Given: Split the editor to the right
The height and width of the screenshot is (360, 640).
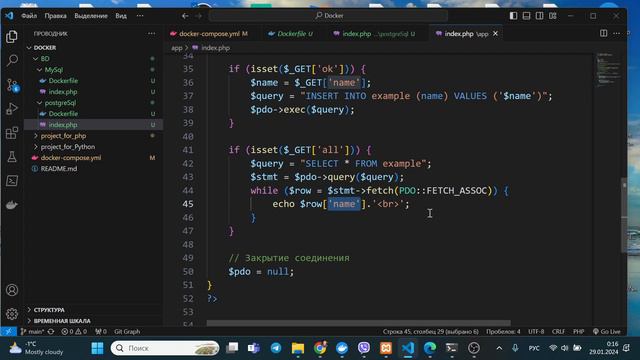Looking at the screenshot, I should 603,33.
